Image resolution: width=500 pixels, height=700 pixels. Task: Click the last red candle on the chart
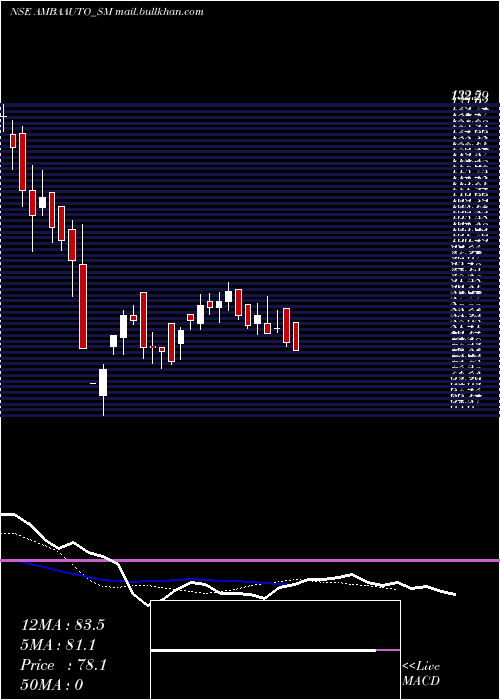click(x=296, y=336)
